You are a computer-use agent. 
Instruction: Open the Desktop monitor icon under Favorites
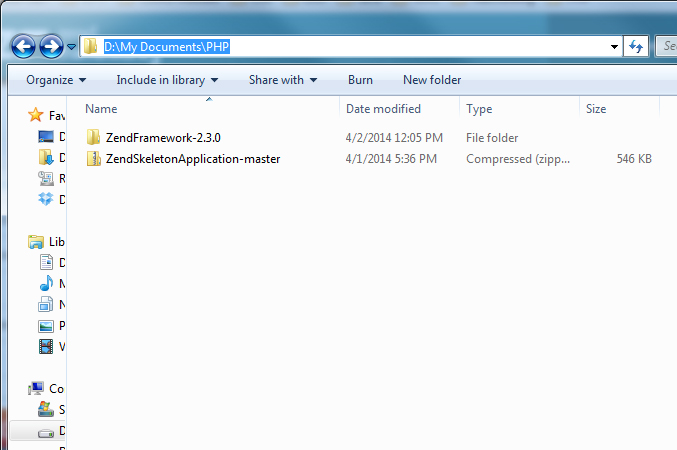46,136
